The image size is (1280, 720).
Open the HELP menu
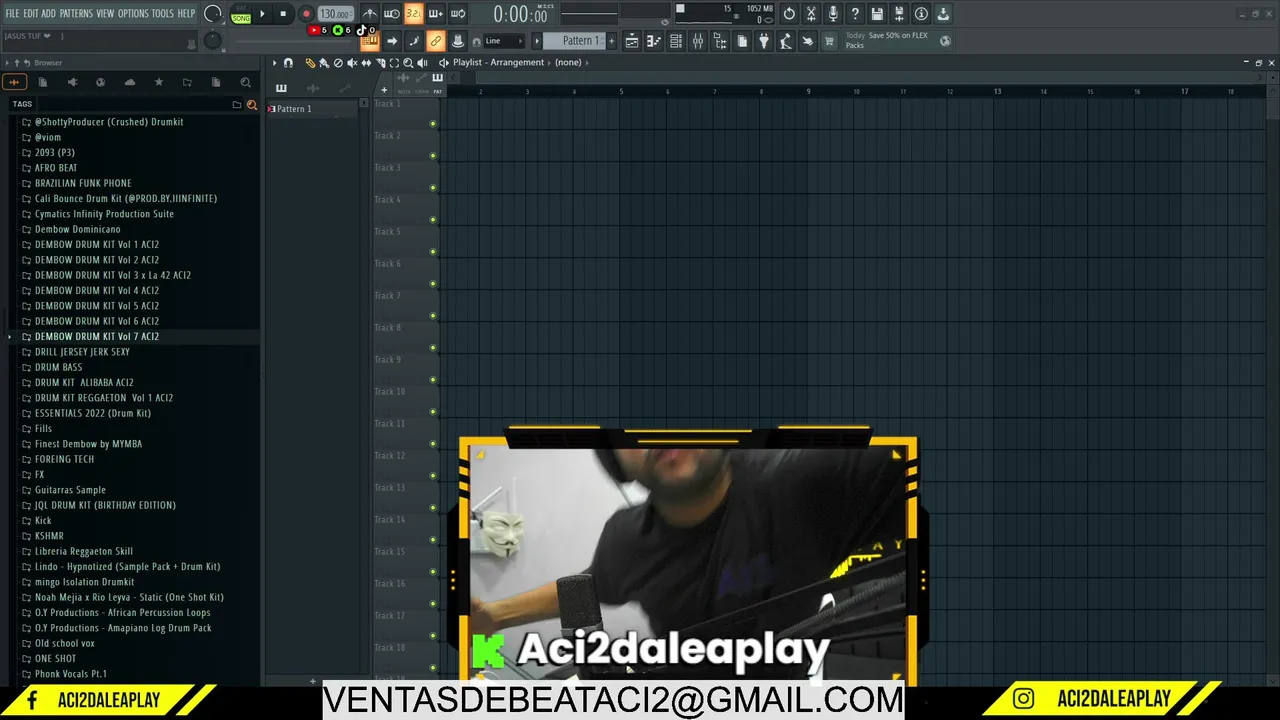coord(187,14)
